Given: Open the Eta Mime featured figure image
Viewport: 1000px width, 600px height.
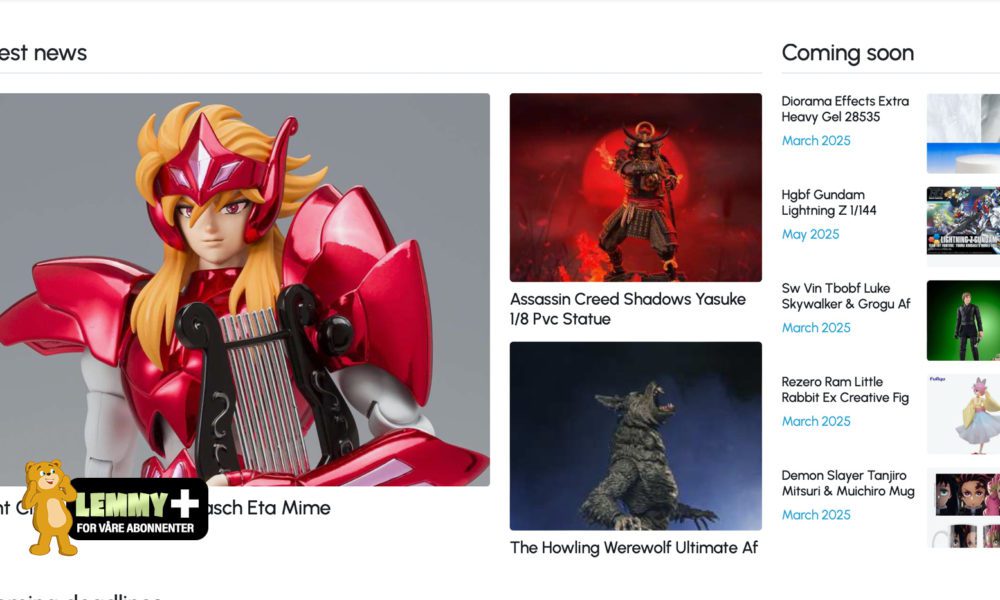Looking at the screenshot, I should pos(245,289).
